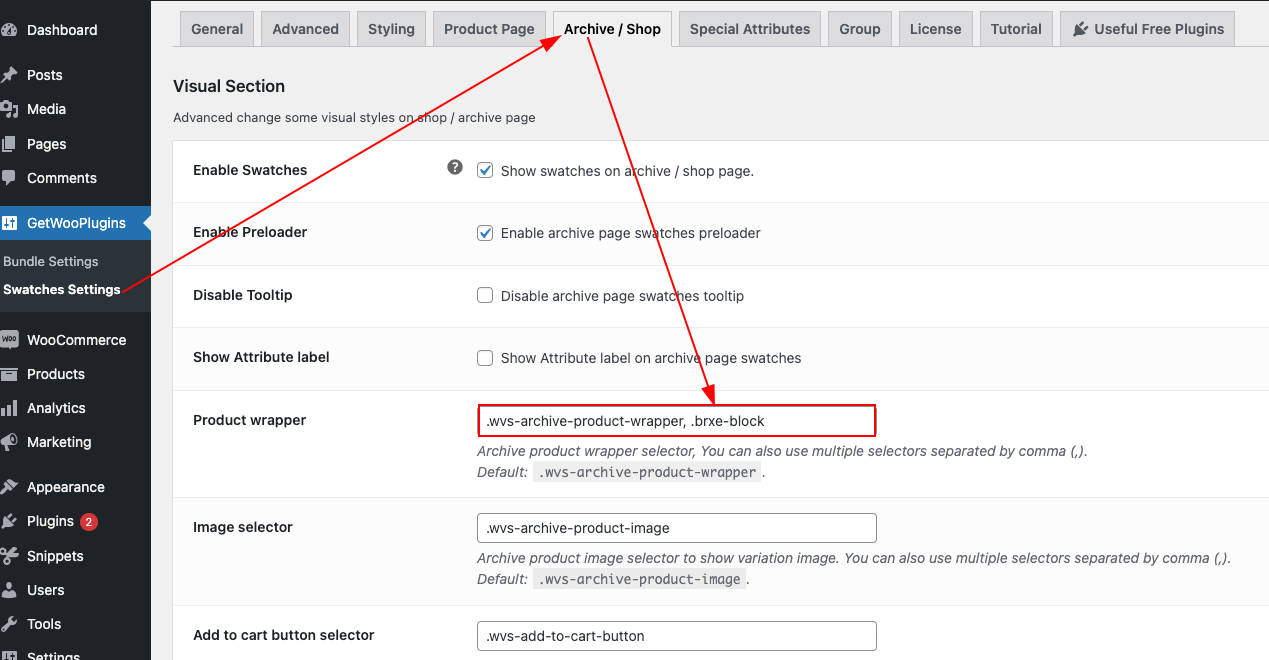Screen dimensions: 1269x660
Task: Click the Dashboard gauge icon in sidebar
Action: click(x=8, y=30)
